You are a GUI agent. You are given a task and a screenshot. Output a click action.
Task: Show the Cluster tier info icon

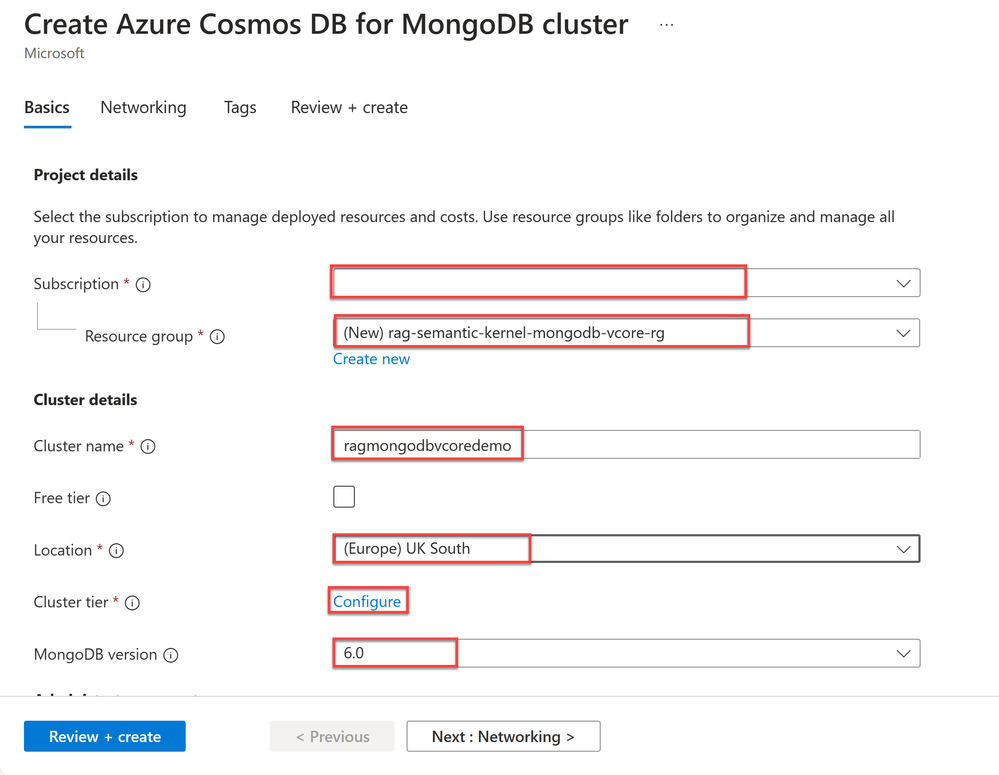(133, 603)
